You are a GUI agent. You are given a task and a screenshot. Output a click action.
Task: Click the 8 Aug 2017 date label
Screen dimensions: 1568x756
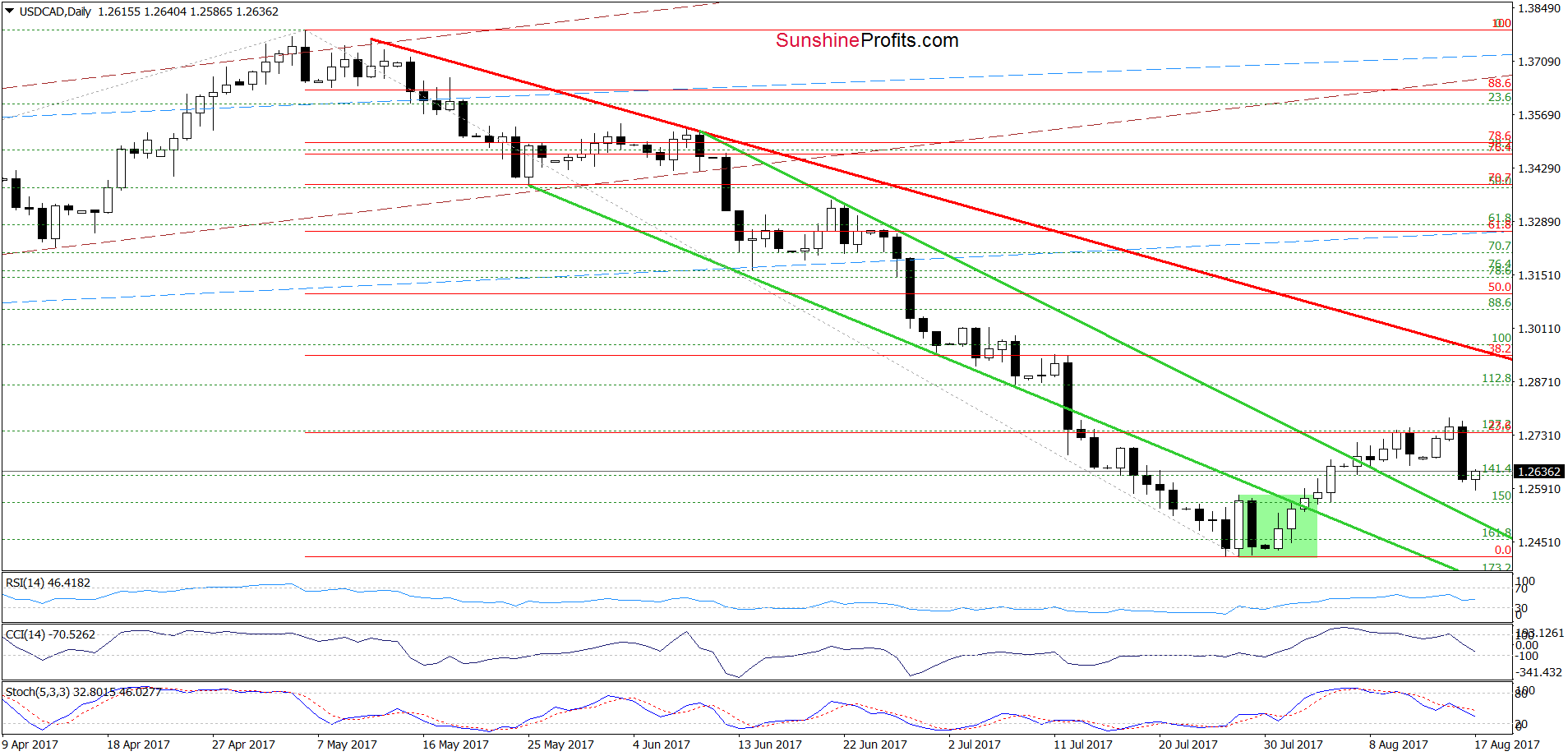1399,744
